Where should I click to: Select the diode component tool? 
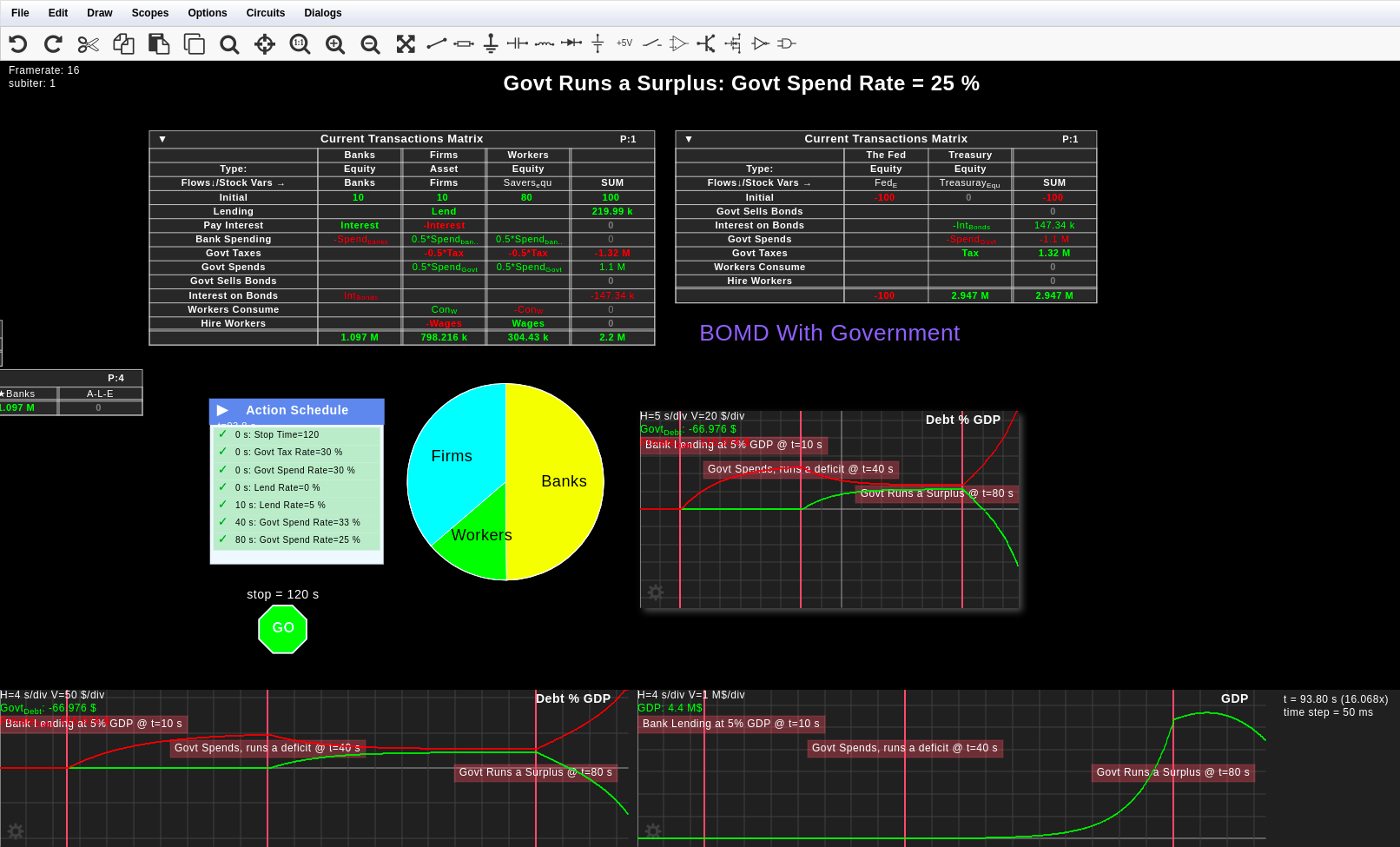pyautogui.click(x=571, y=43)
